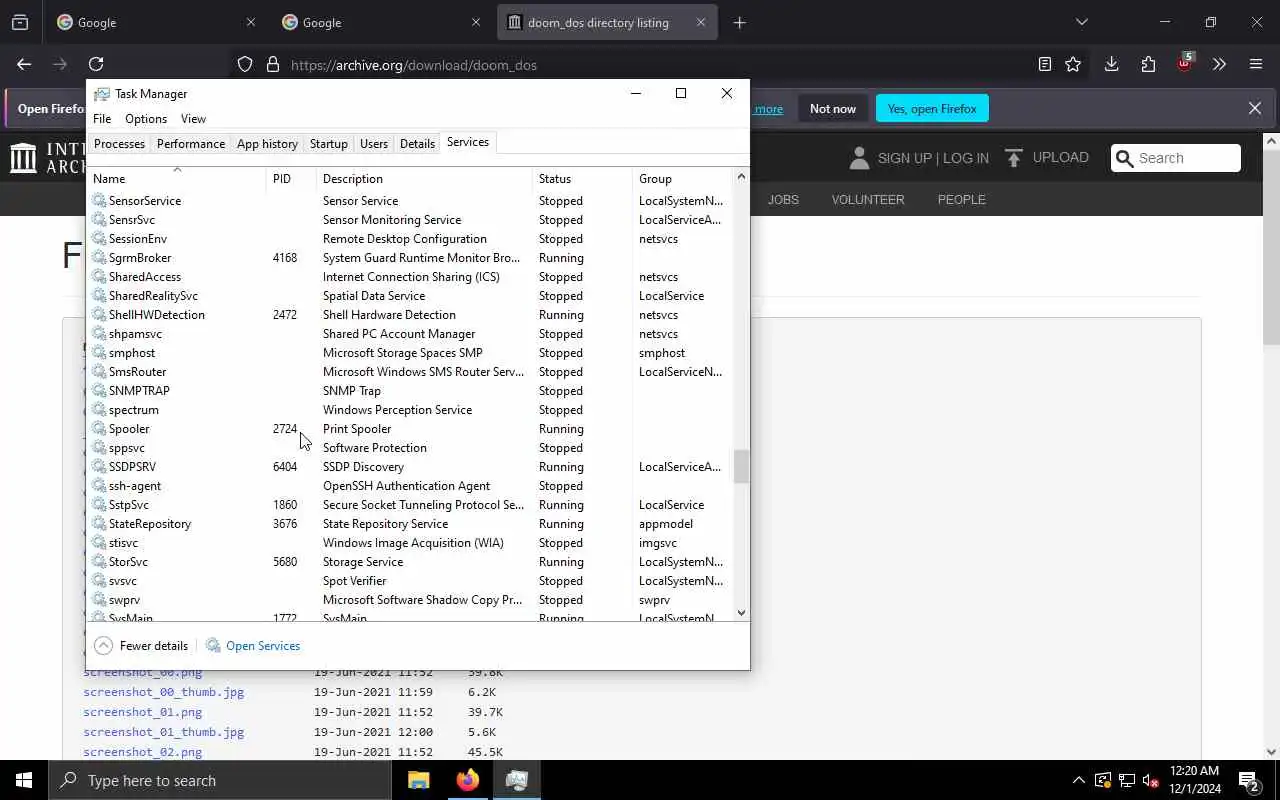The width and height of the screenshot is (1280, 800).
Task: Open the Options menu in Task Manager
Action: click(146, 118)
